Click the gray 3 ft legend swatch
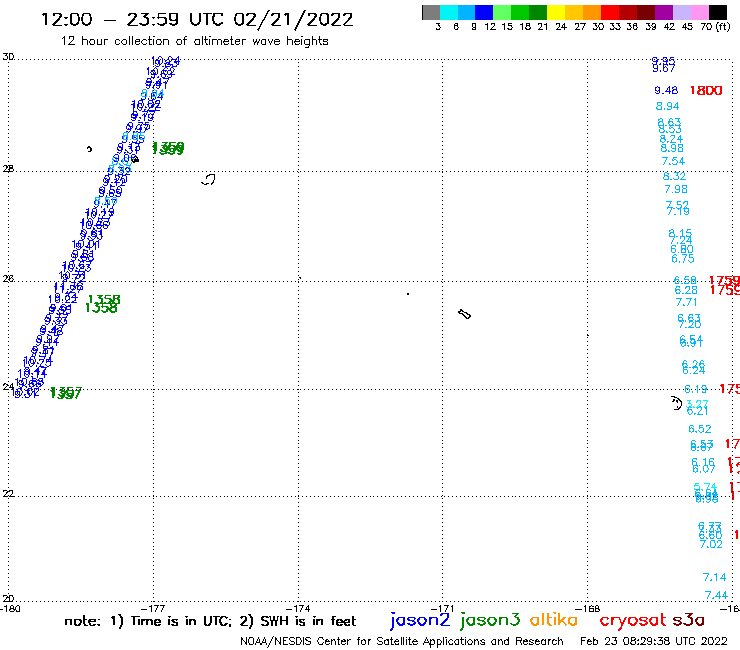 pos(431,12)
